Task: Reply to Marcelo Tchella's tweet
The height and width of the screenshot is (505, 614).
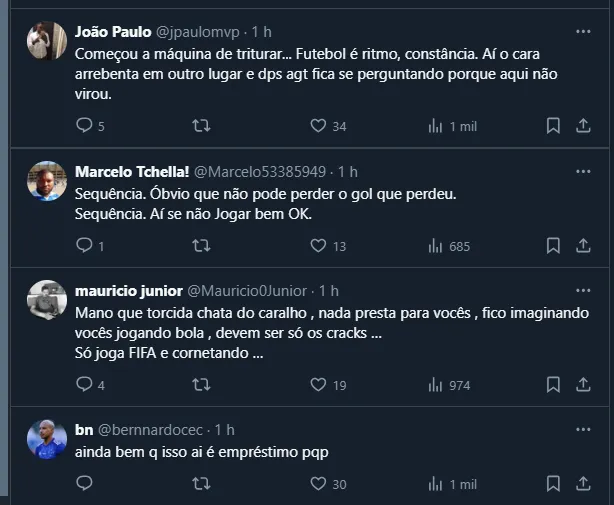Action: pos(84,245)
